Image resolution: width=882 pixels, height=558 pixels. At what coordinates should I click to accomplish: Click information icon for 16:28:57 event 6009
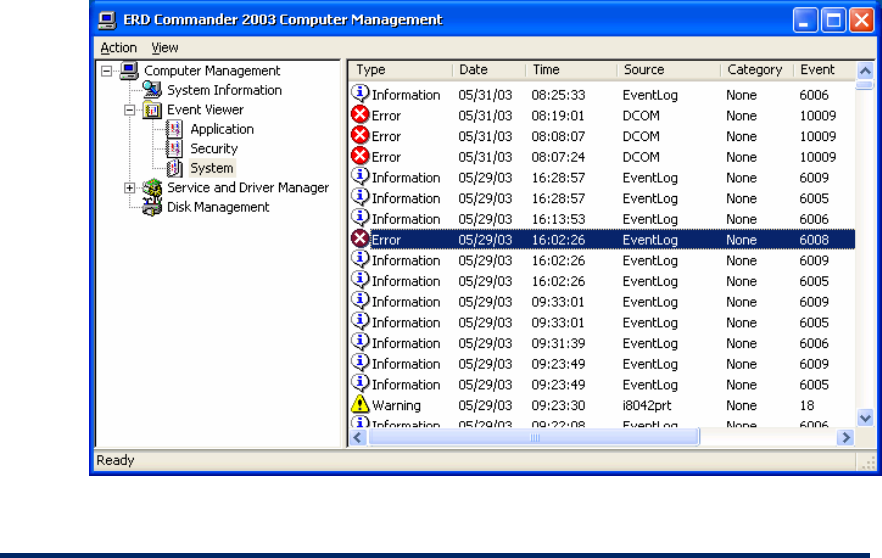coord(360,177)
